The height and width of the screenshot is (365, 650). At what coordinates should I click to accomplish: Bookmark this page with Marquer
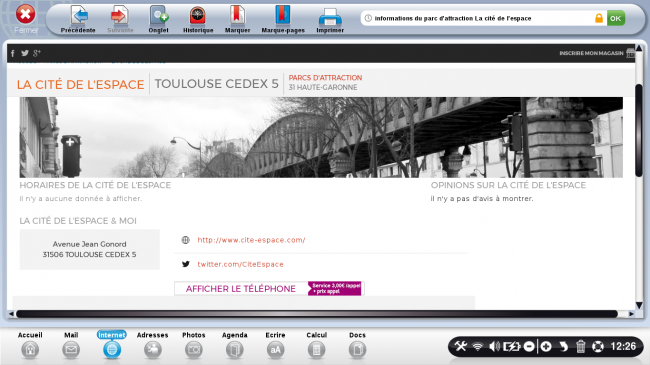[238, 19]
